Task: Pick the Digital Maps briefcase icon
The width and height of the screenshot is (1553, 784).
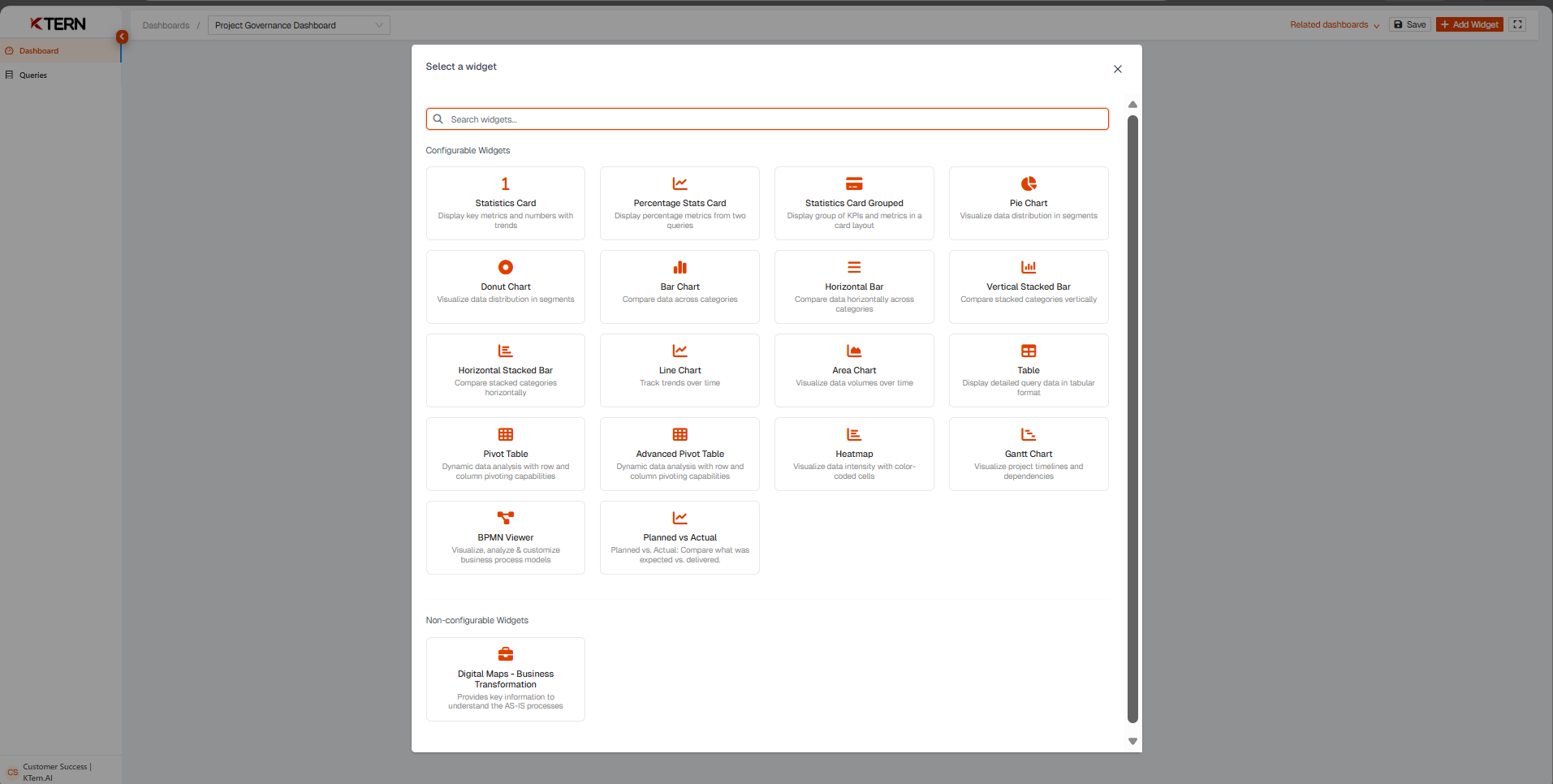Action: pos(505,655)
